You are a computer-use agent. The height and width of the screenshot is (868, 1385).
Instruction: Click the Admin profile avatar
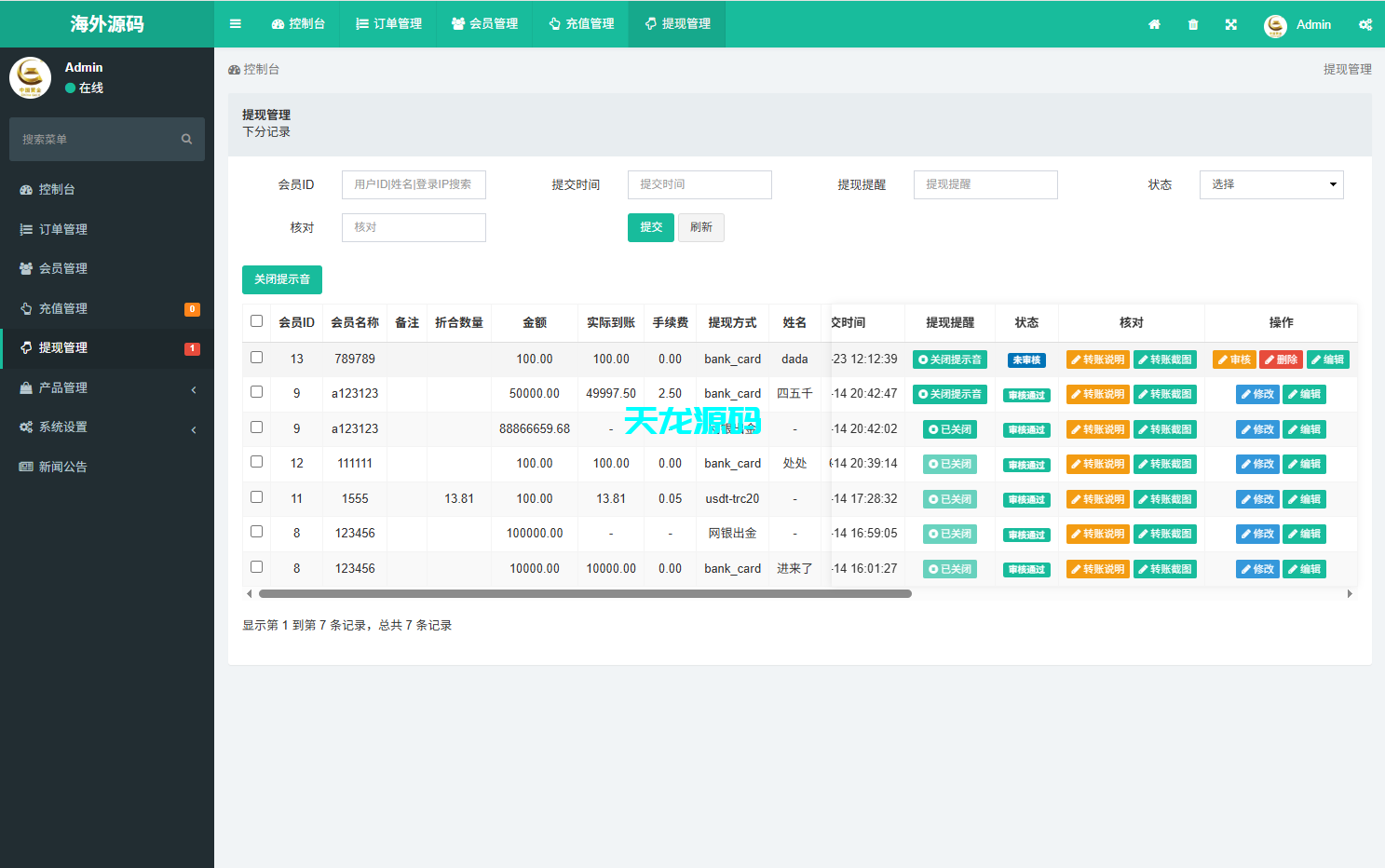coord(1275,25)
